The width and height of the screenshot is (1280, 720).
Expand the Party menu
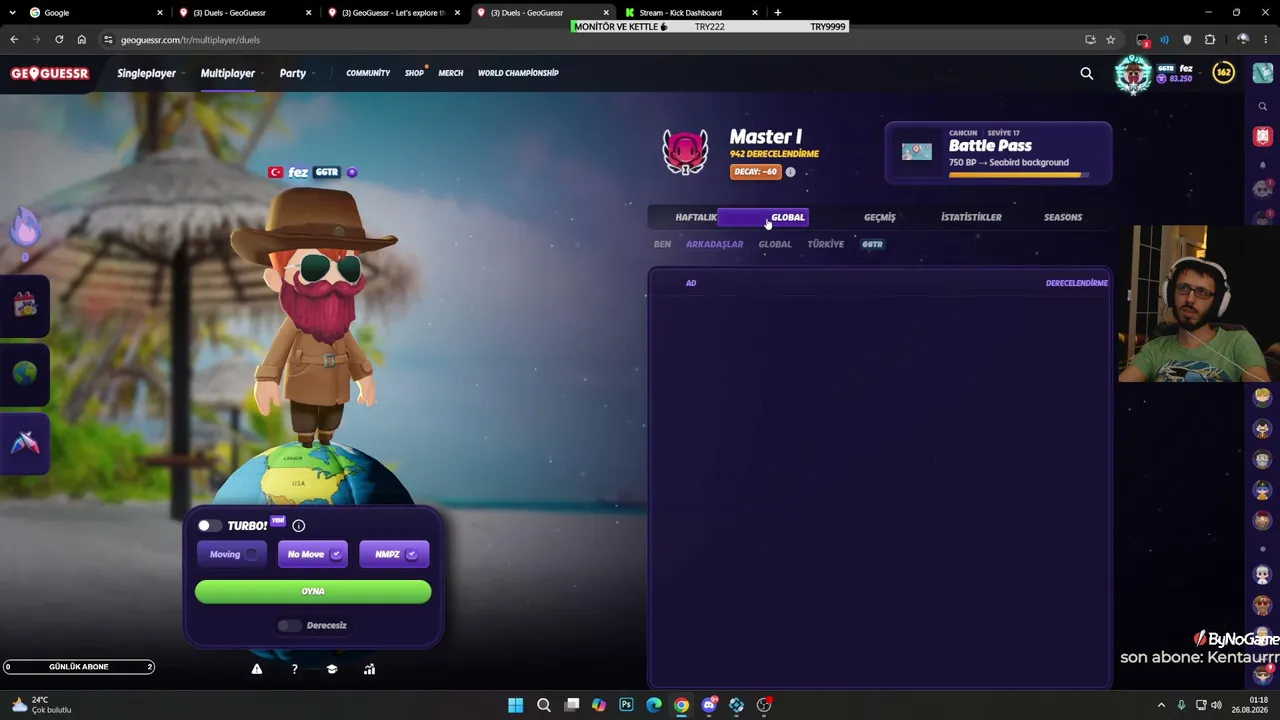point(297,73)
